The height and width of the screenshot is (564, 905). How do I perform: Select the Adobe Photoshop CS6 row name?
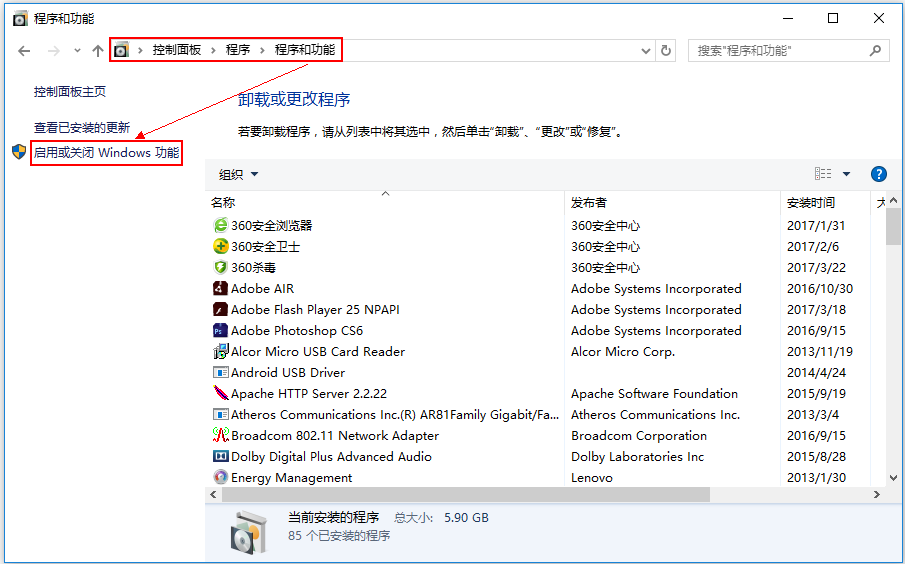click(297, 330)
